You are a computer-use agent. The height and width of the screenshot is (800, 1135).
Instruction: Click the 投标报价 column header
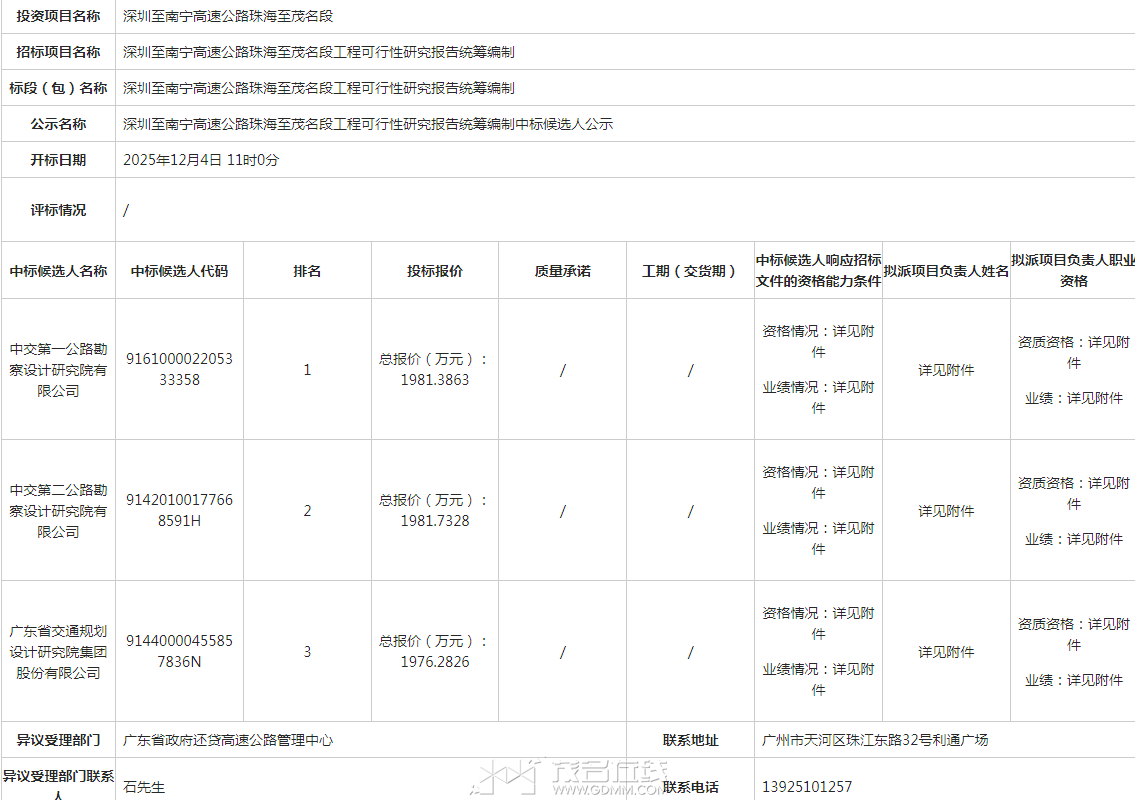435,271
